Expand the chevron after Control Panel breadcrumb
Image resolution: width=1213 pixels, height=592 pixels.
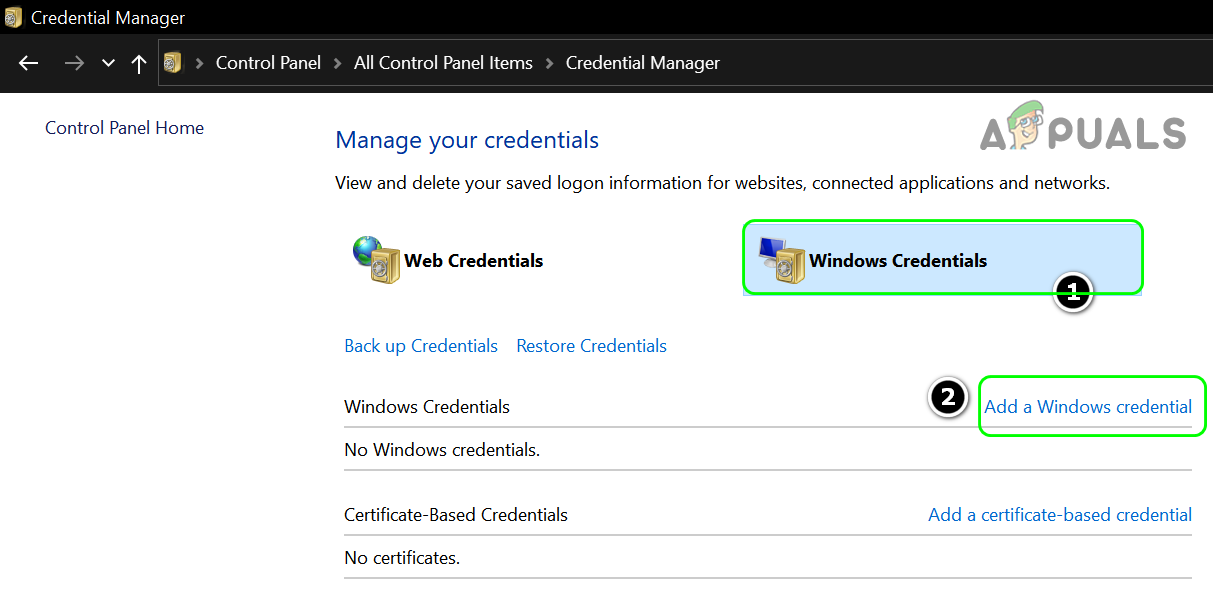(338, 63)
